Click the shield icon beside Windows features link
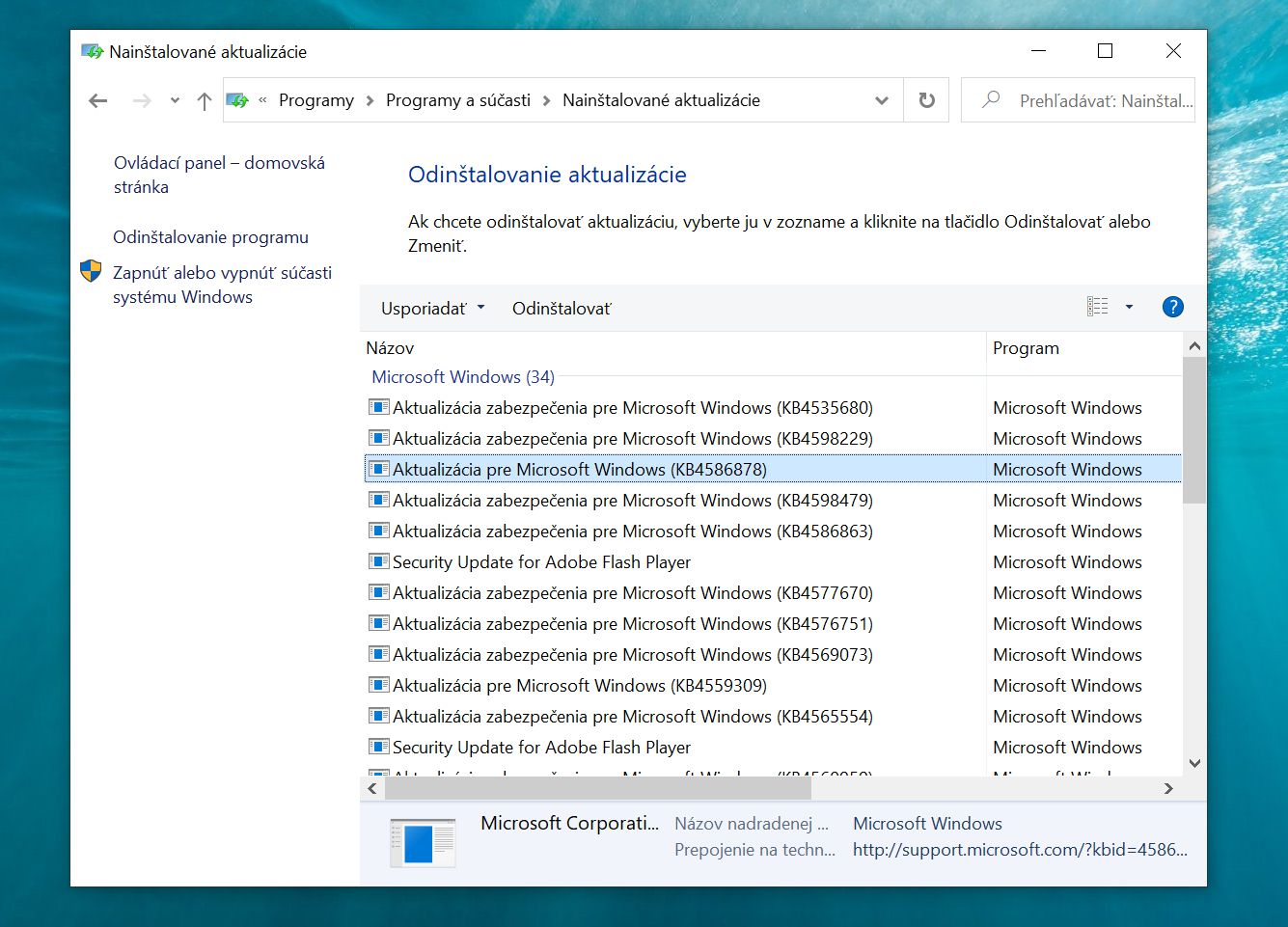1288x927 pixels. (91, 271)
